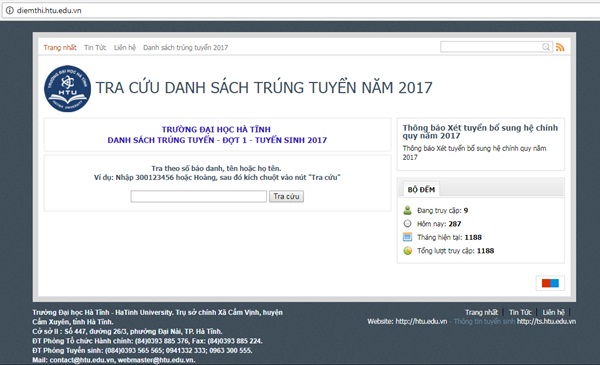Click the red and blue swatch box
Viewport: 600px width, 365px height.
550,283
